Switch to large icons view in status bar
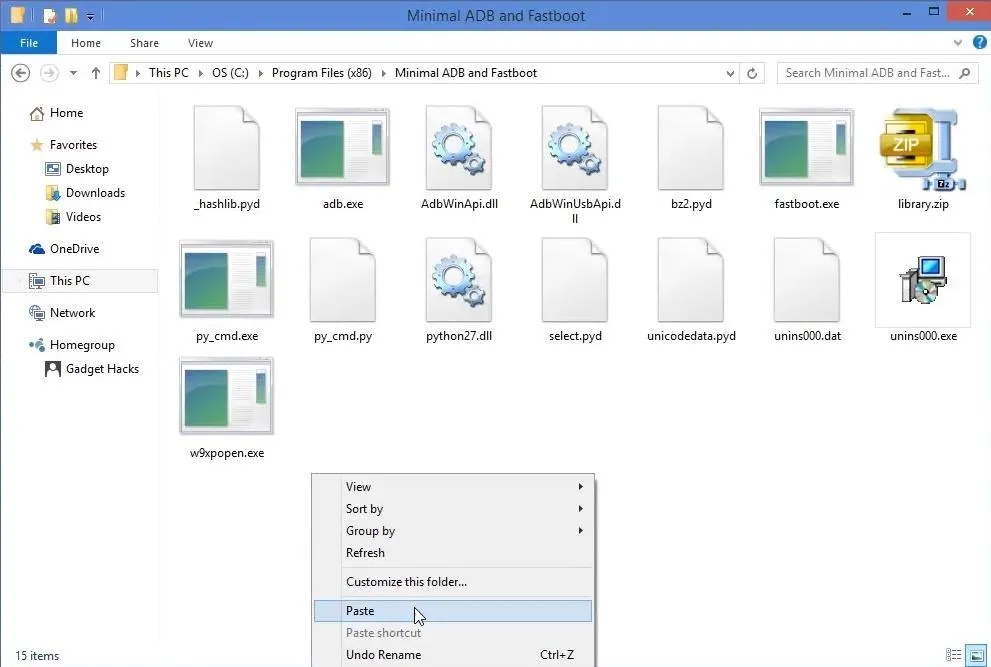The image size is (991, 667). tap(976, 655)
